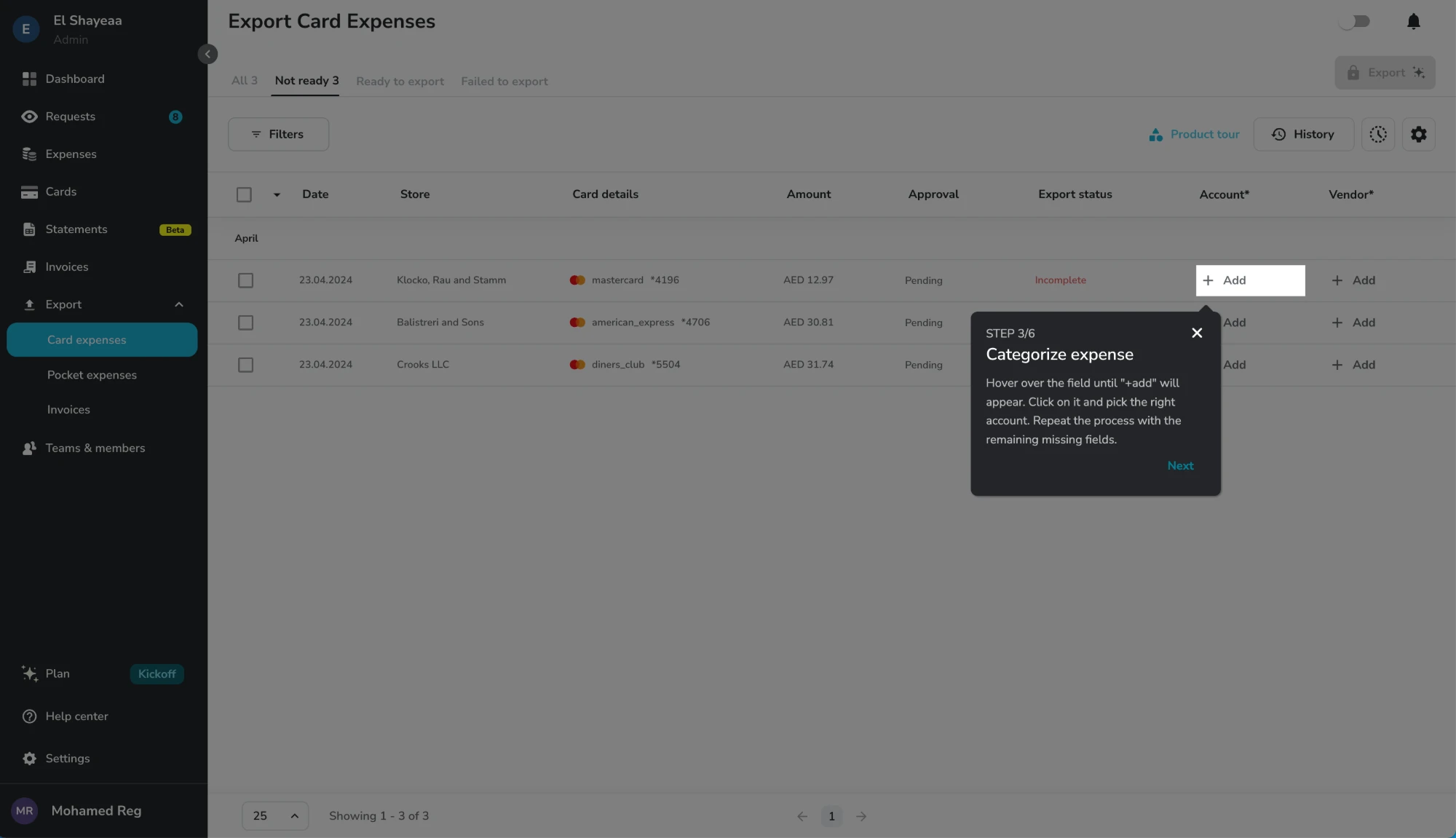Go to the previous page arrow

tap(802, 817)
